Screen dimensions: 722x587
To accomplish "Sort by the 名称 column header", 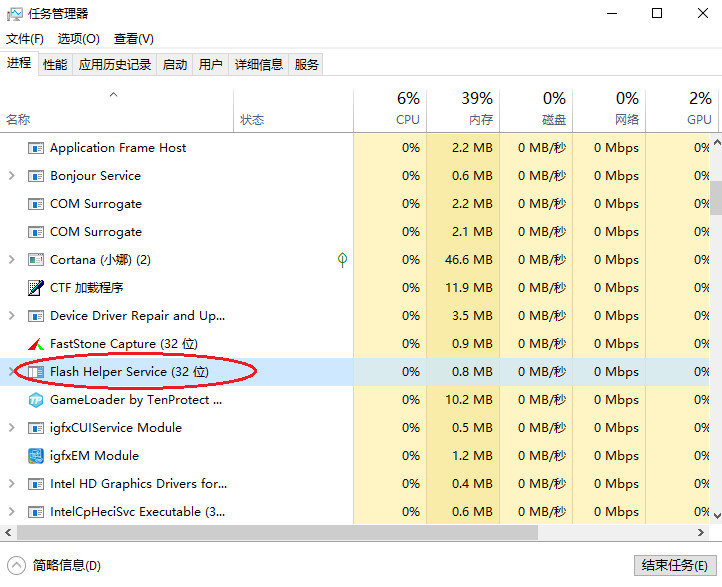I will pyautogui.click(x=117, y=110).
